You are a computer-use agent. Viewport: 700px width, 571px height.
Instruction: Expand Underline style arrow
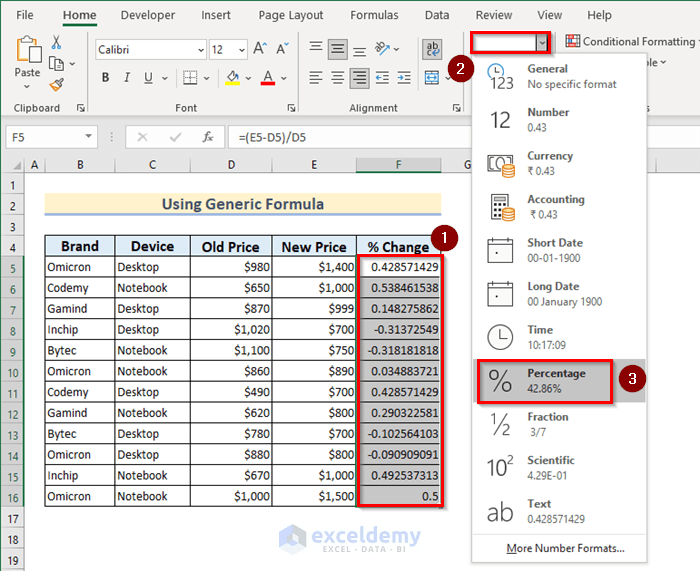click(165, 78)
